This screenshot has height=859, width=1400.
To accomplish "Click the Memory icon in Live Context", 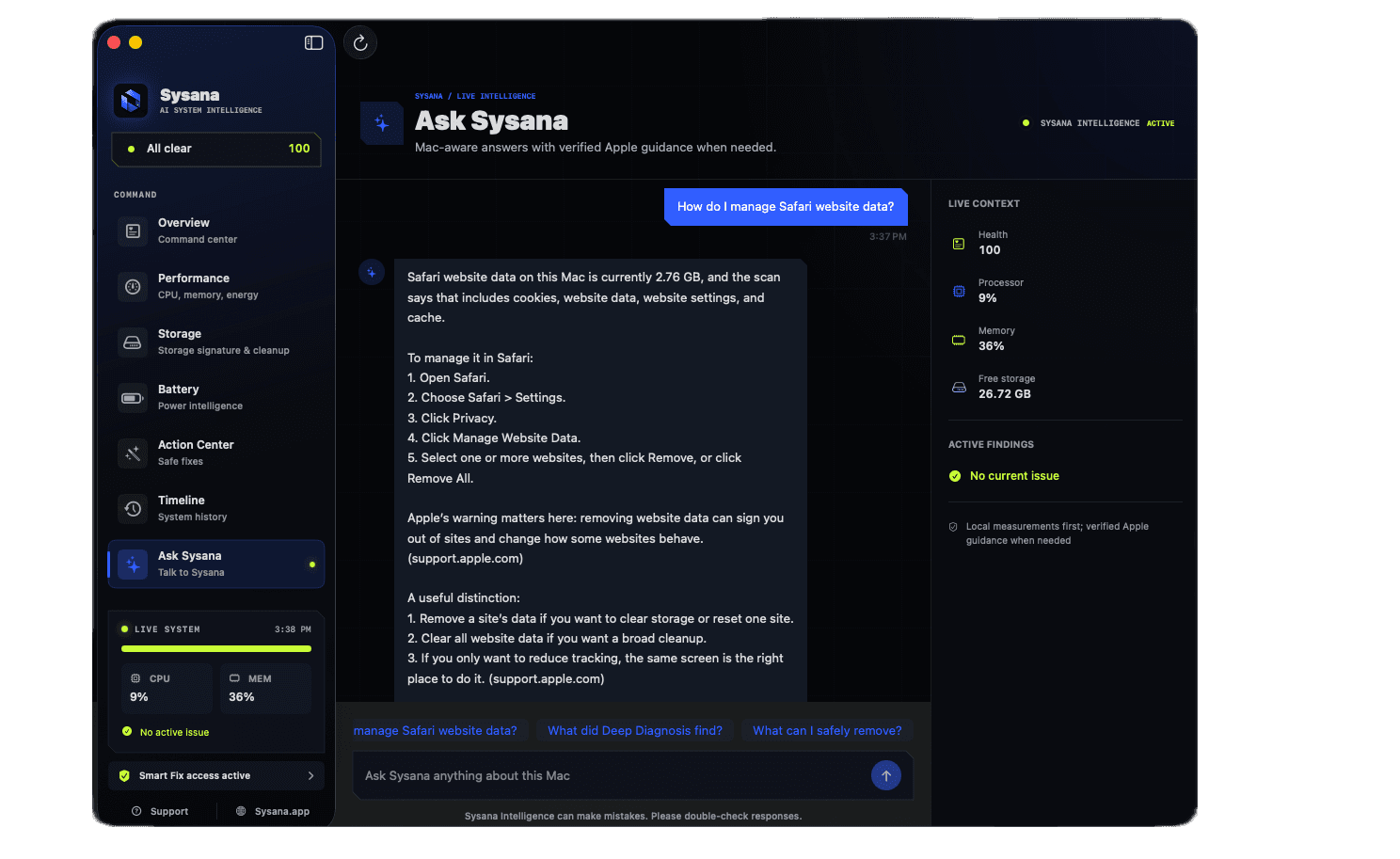I will click(959, 339).
